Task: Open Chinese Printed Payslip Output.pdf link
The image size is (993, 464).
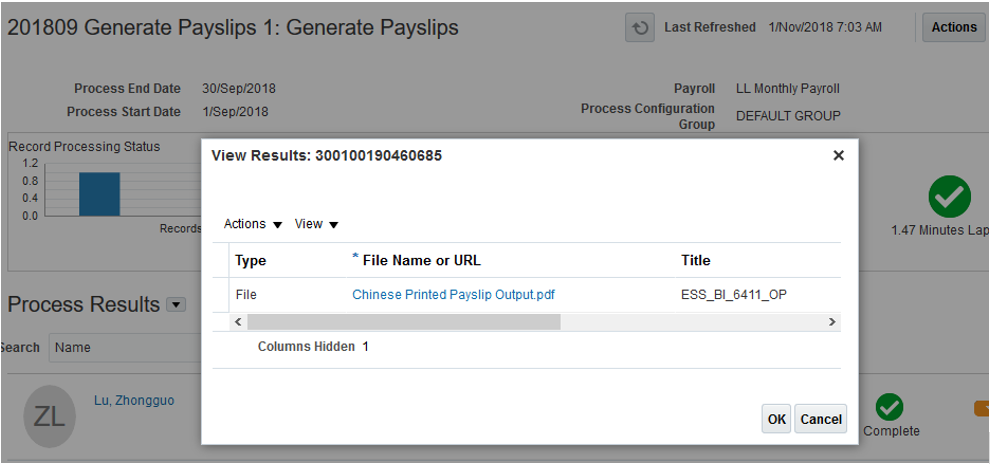Action: click(x=453, y=295)
